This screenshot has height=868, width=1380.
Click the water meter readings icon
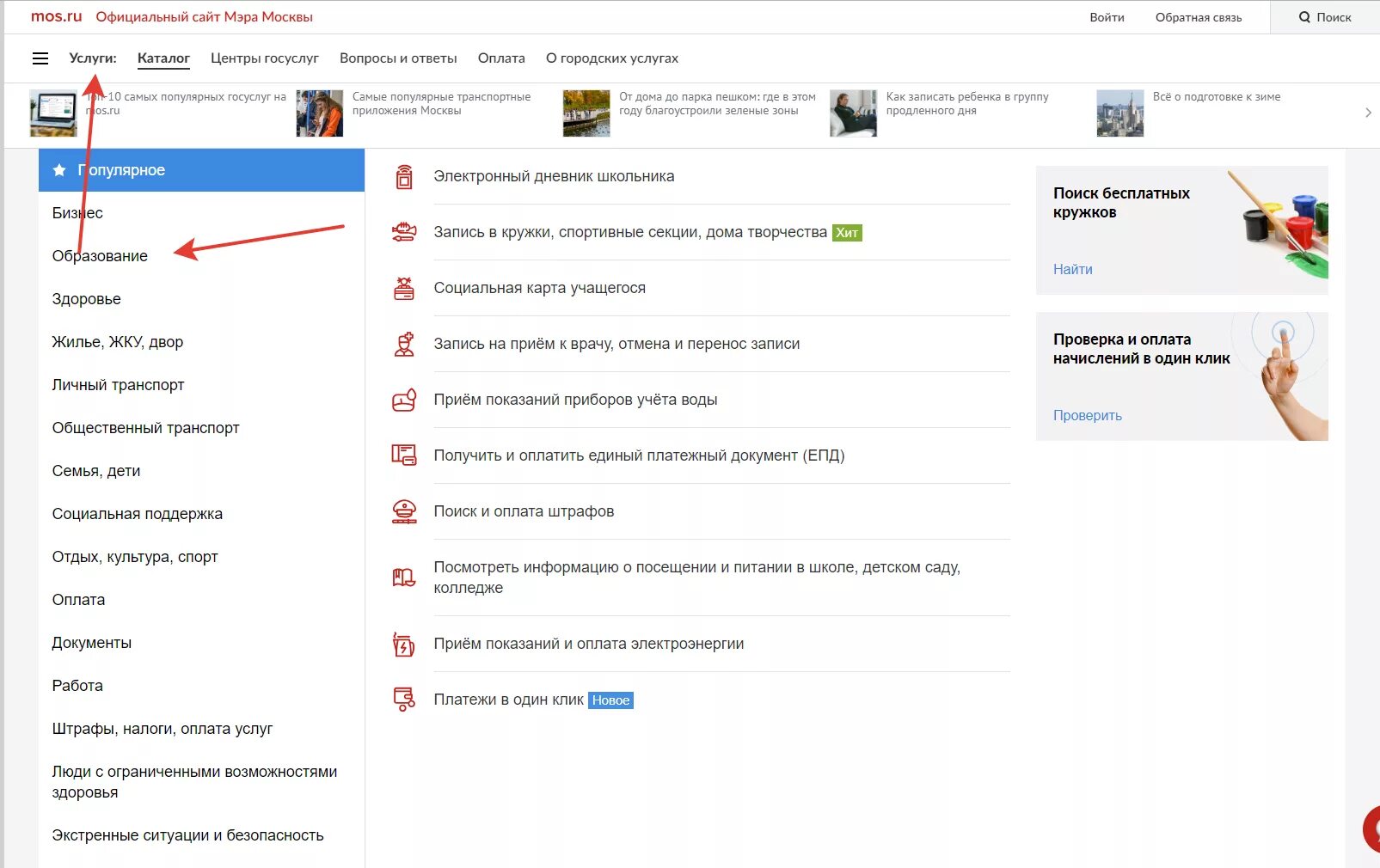pyautogui.click(x=404, y=400)
